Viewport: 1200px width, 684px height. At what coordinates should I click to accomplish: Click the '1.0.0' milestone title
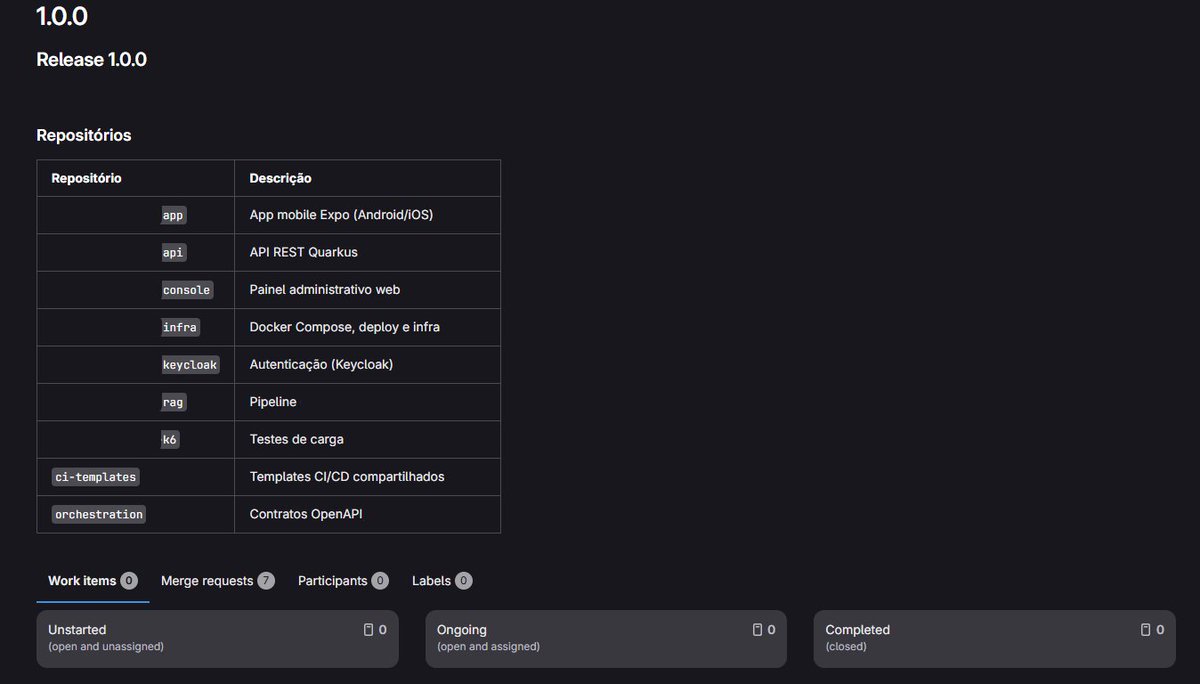[62, 15]
